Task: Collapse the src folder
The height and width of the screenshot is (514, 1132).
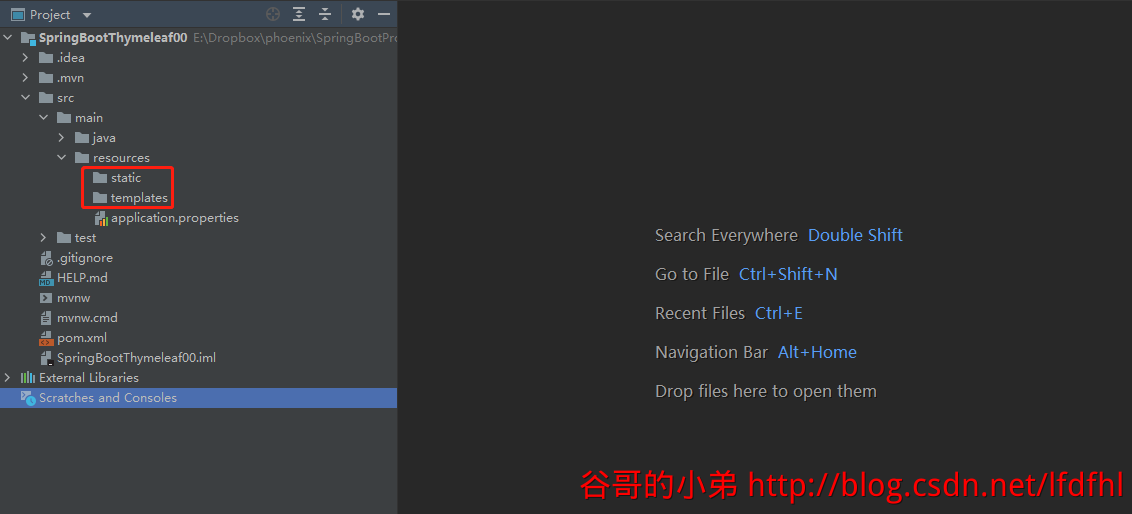Action: click(x=26, y=97)
